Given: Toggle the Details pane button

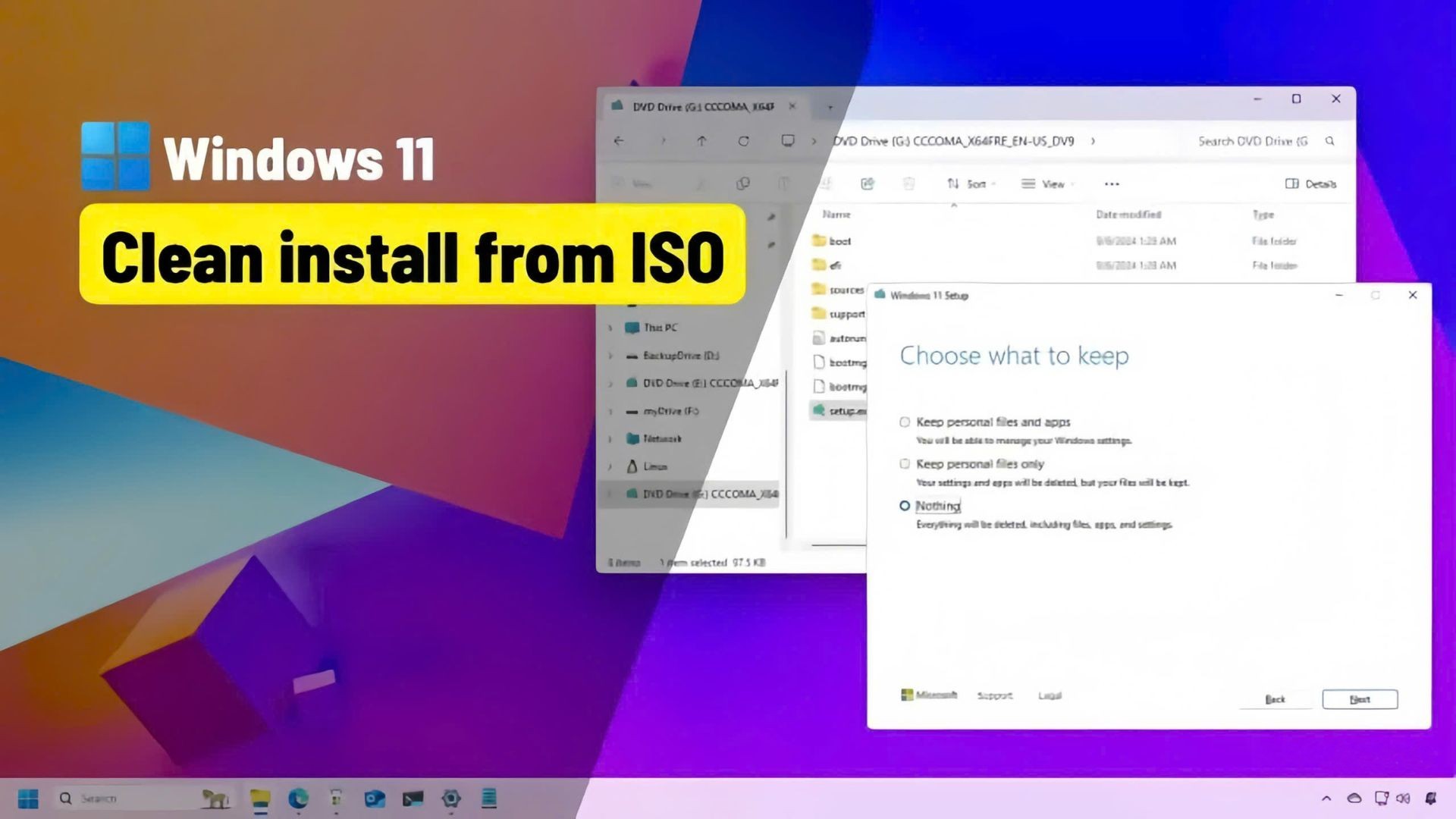Looking at the screenshot, I should click(x=1310, y=184).
